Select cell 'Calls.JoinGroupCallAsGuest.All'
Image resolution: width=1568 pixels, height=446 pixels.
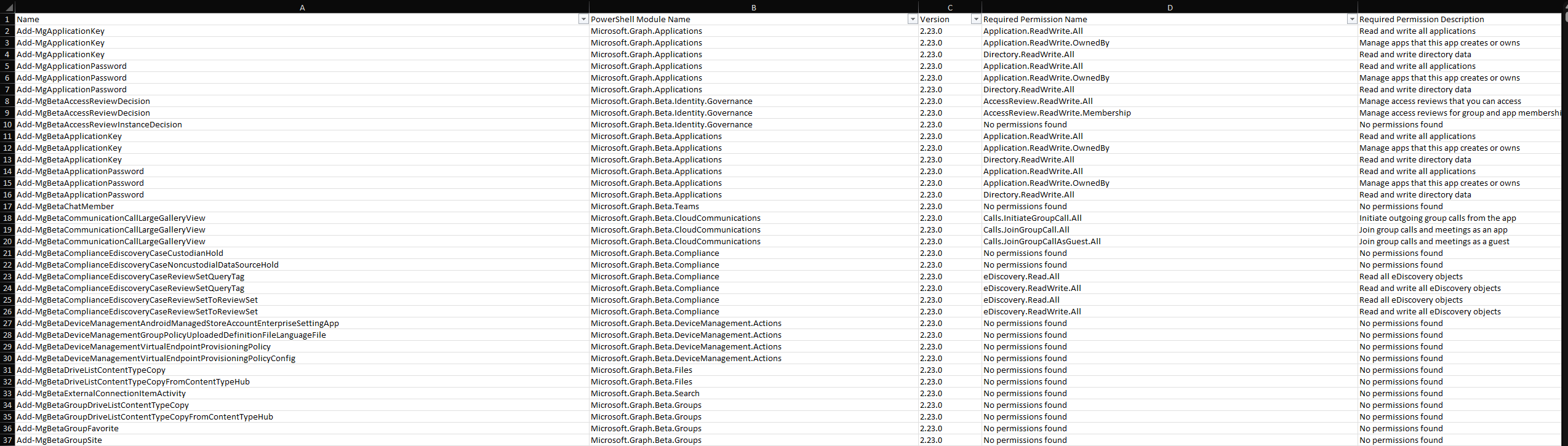tap(1170, 242)
